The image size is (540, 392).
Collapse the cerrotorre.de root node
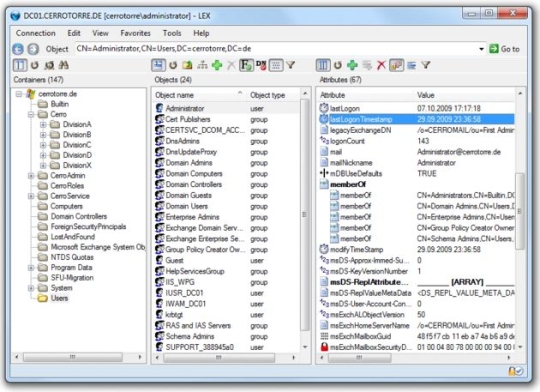coord(19,94)
